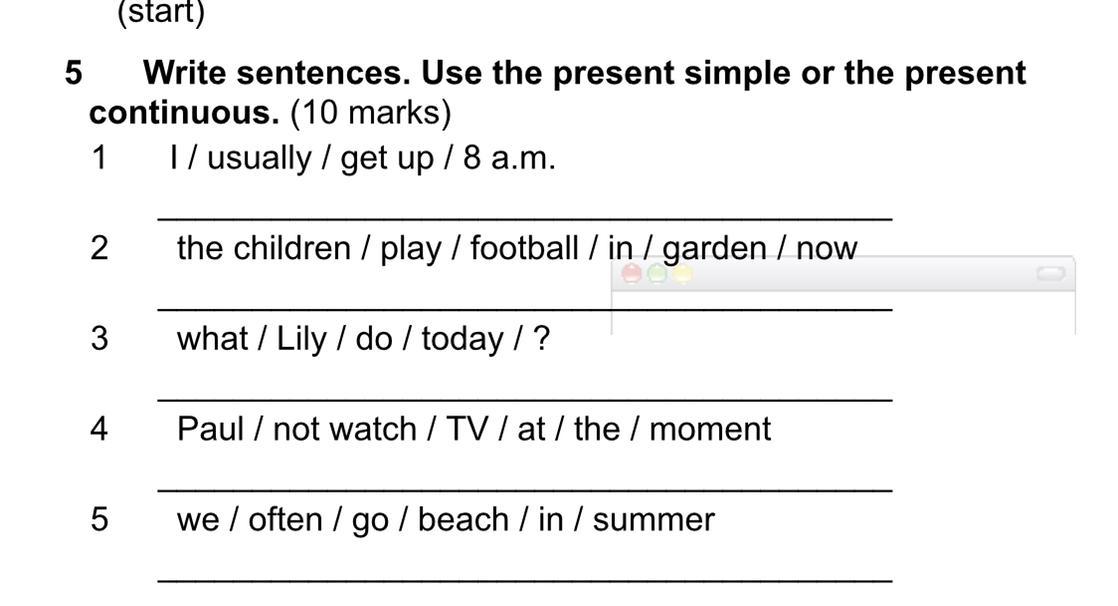
Task: Click the word 'football' in sentence 2
Action: pyautogui.click(x=524, y=248)
